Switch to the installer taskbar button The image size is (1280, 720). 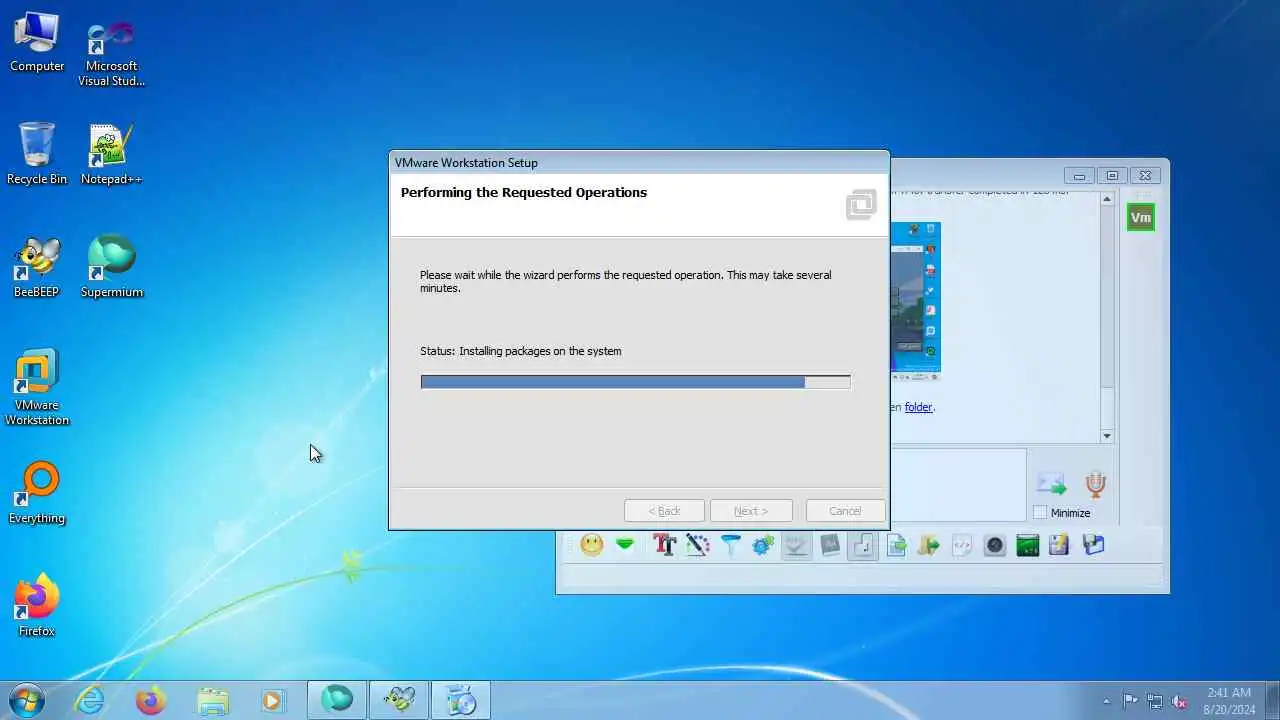click(x=461, y=700)
